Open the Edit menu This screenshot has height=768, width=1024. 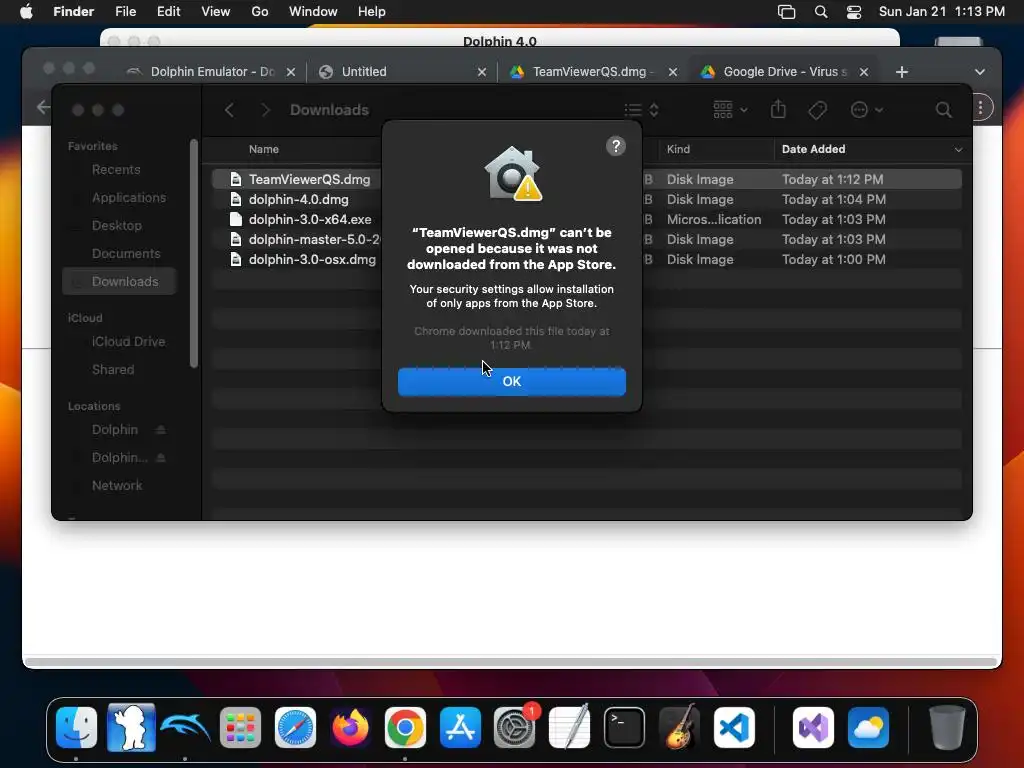pyautogui.click(x=168, y=12)
